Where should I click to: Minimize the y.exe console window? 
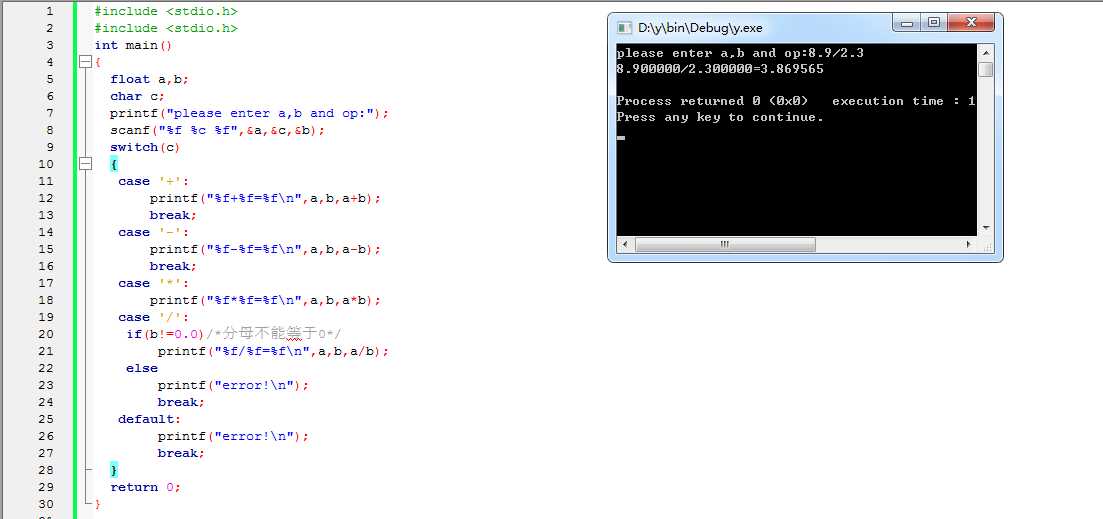[x=907, y=23]
